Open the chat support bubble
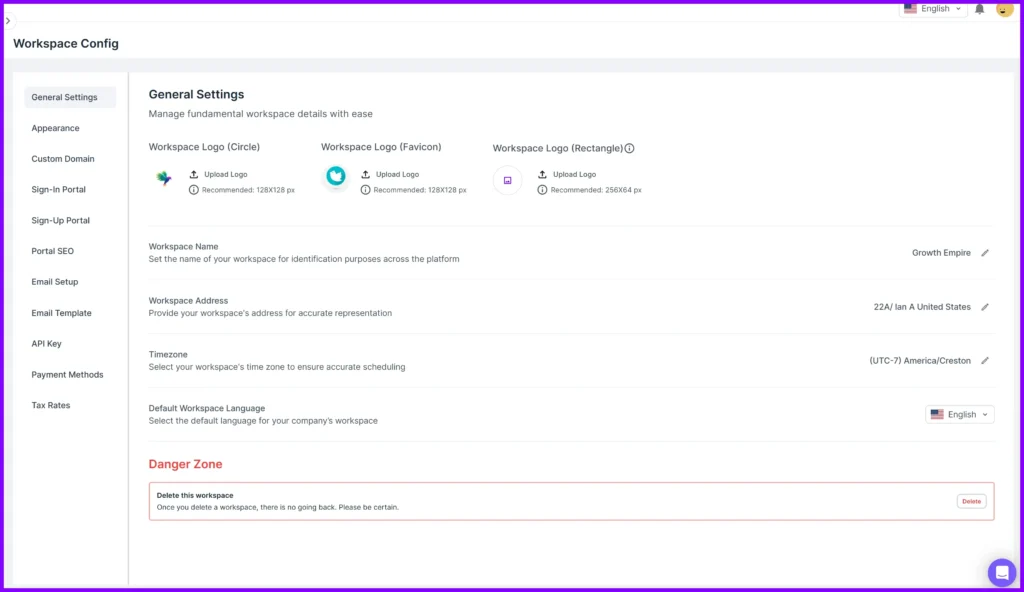 click(x=1001, y=572)
